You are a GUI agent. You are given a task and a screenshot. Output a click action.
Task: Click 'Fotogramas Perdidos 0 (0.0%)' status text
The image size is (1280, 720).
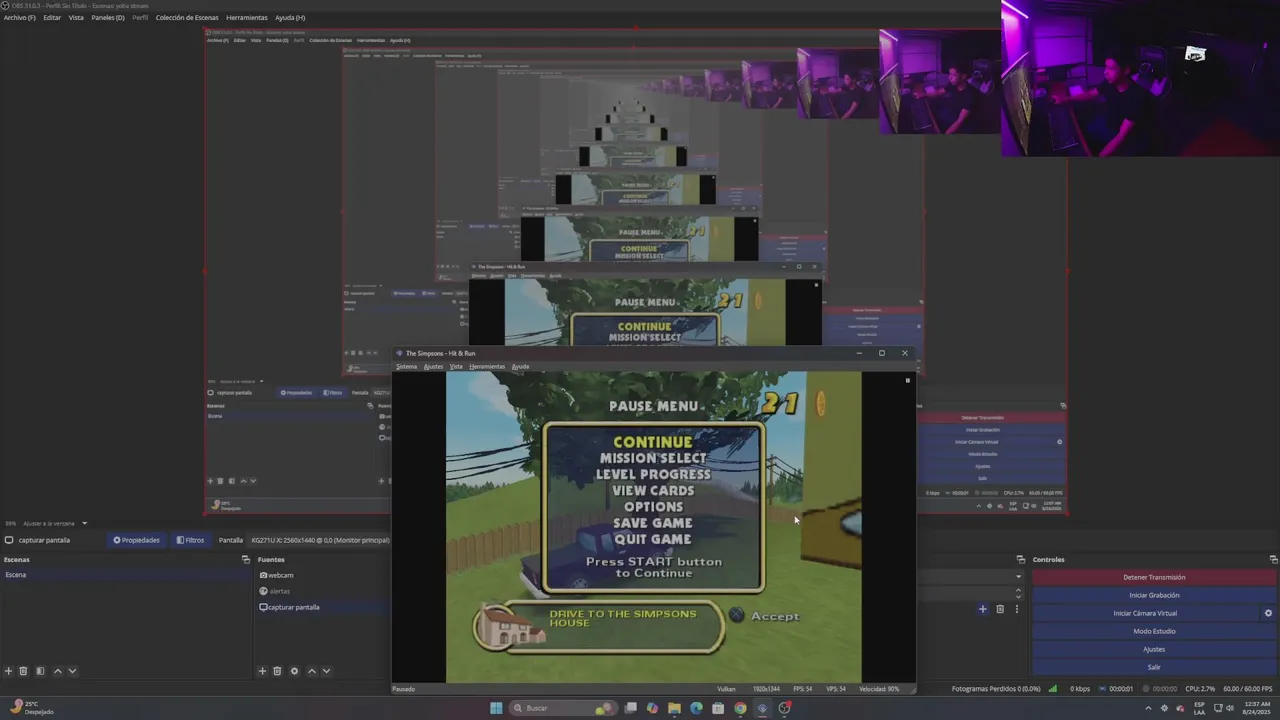996,688
